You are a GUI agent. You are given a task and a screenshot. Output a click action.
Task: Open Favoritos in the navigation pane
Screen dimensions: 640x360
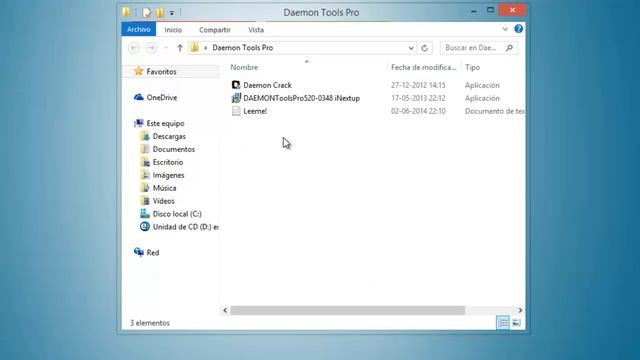point(161,71)
